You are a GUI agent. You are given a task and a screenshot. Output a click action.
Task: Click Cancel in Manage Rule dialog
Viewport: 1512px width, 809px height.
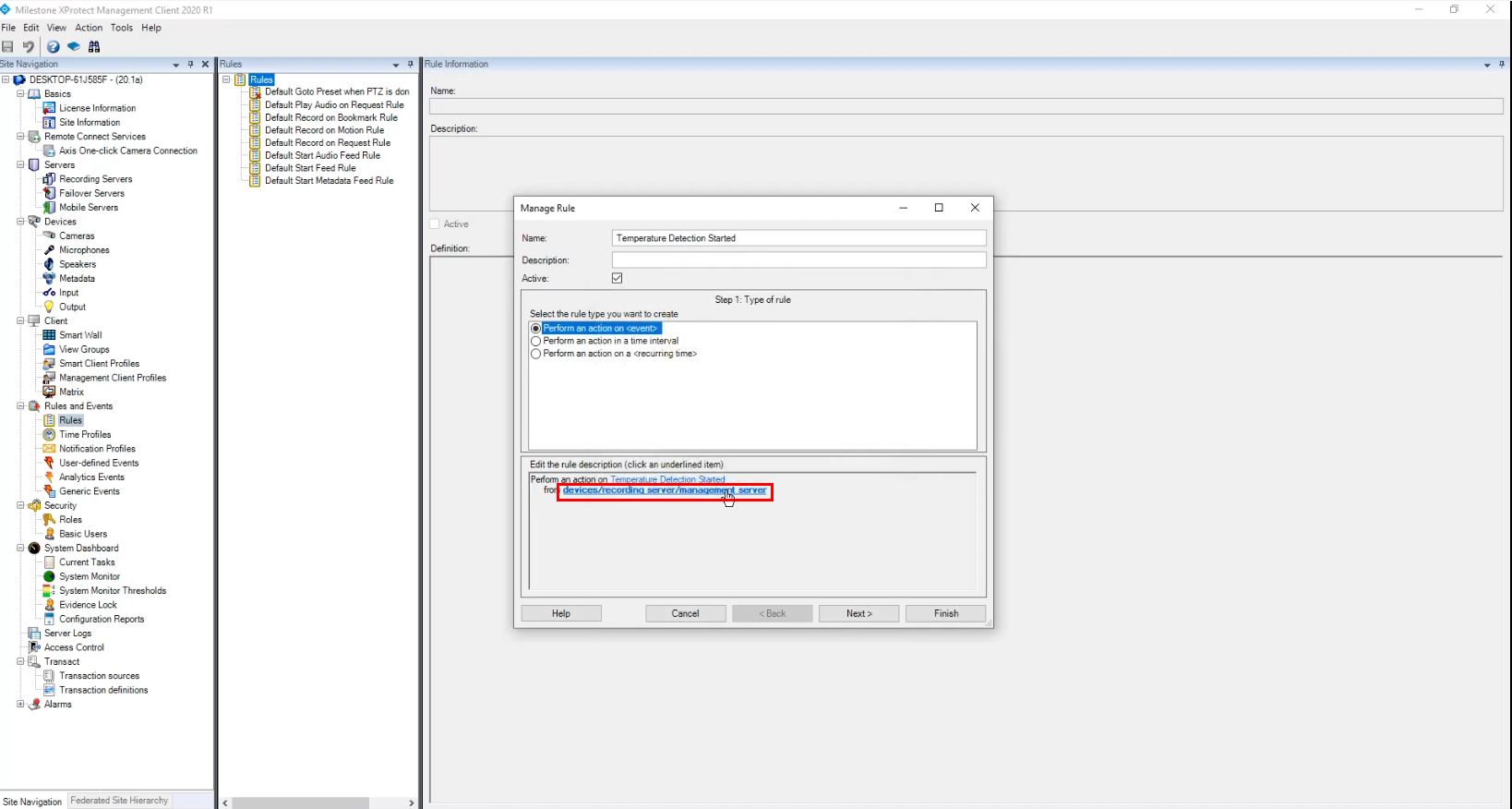pyautogui.click(x=686, y=613)
